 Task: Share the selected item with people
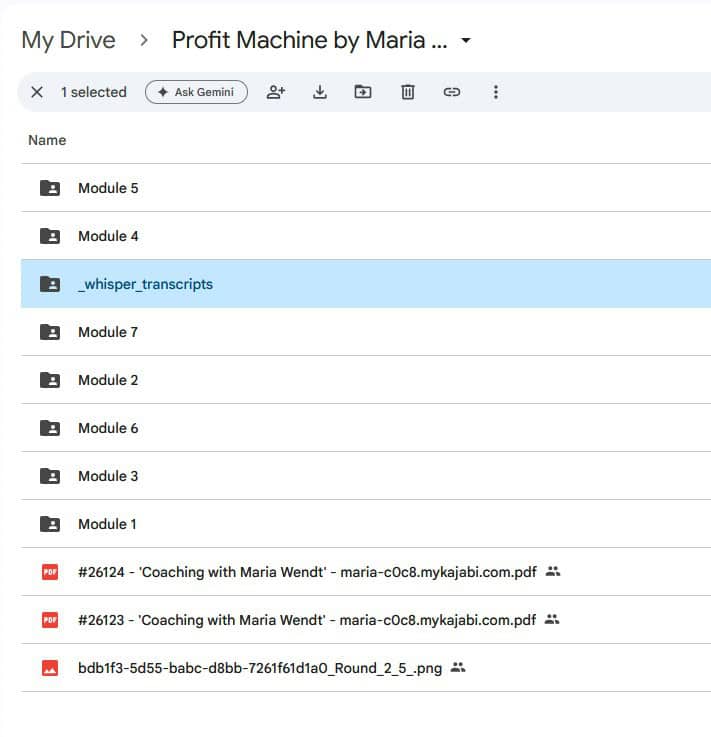[276, 92]
